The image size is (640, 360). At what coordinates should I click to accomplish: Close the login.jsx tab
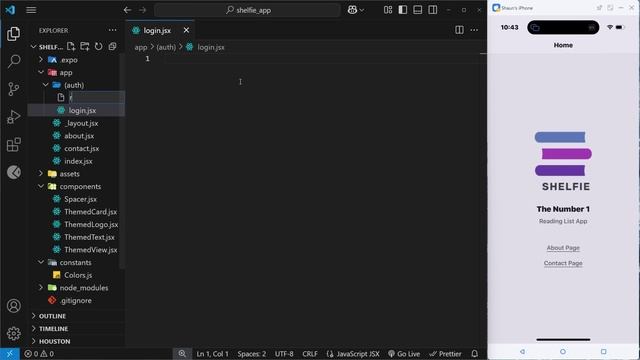pyautogui.click(x=186, y=30)
